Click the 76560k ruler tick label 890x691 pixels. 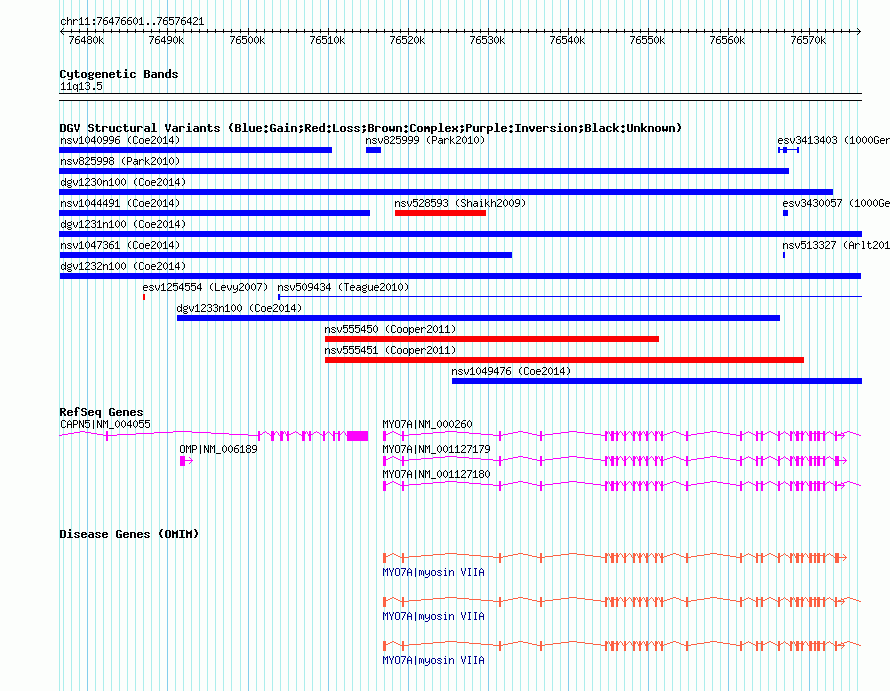click(x=727, y=41)
